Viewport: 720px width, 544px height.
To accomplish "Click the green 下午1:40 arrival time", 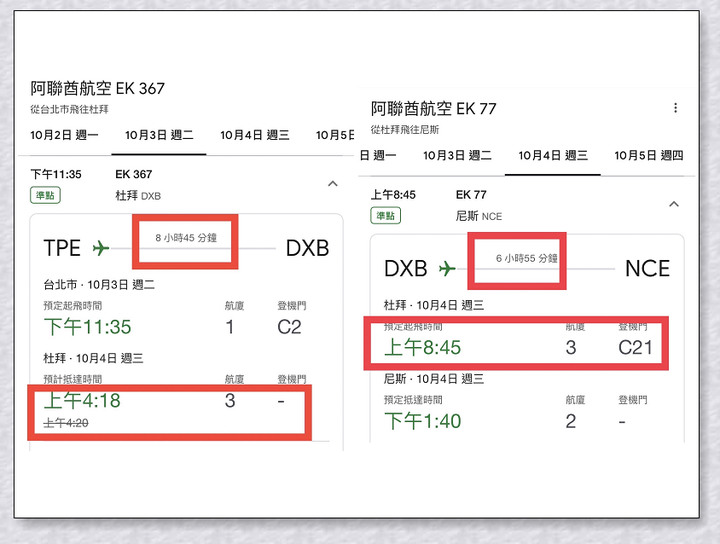I will [422, 421].
